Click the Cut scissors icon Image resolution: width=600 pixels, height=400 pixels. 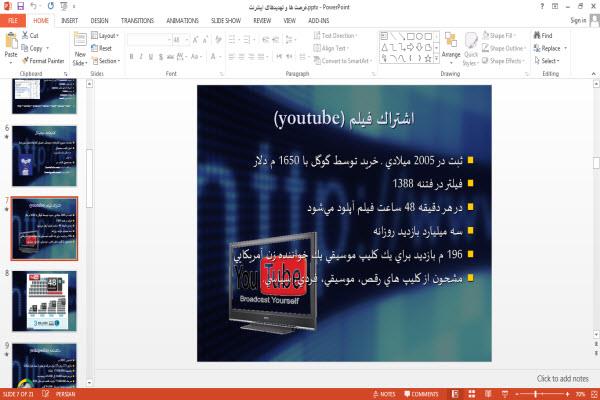(x=25, y=35)
